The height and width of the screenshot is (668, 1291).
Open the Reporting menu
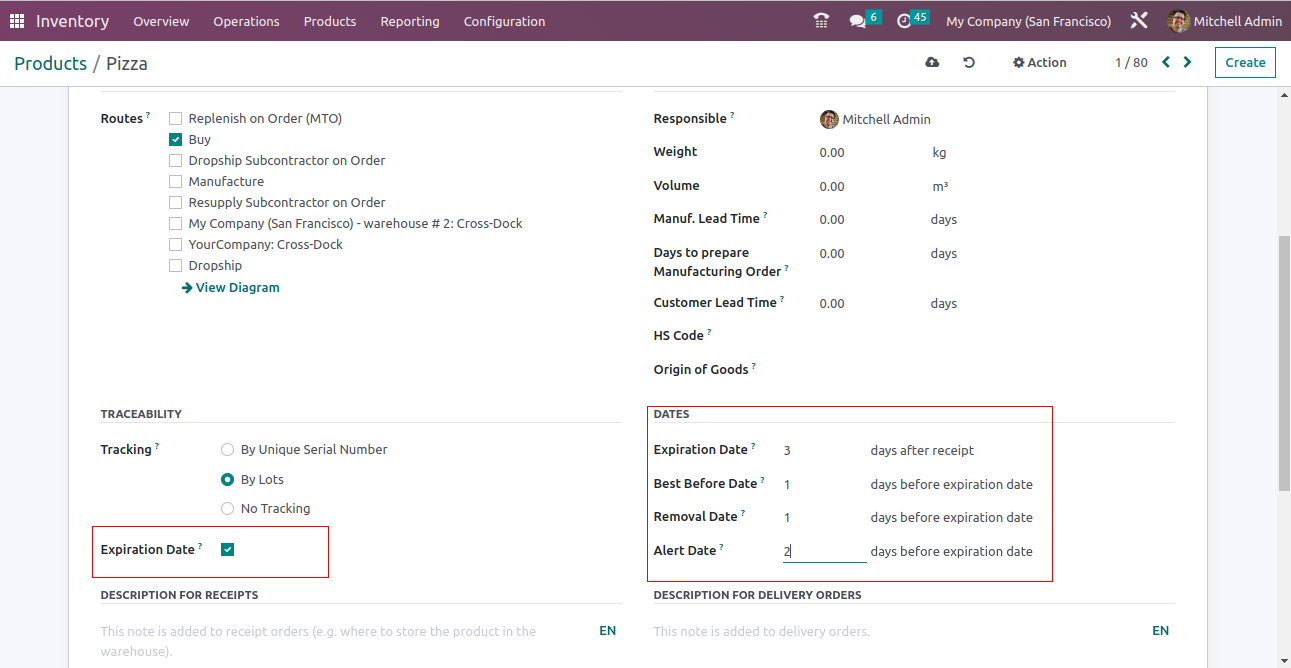click(409, 21)
